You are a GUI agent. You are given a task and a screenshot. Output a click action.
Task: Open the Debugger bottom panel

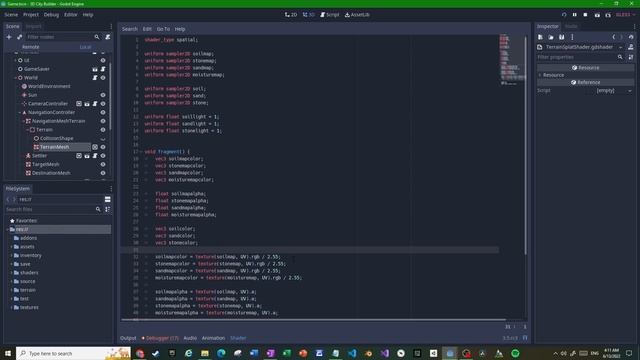[x=160, y=338]
